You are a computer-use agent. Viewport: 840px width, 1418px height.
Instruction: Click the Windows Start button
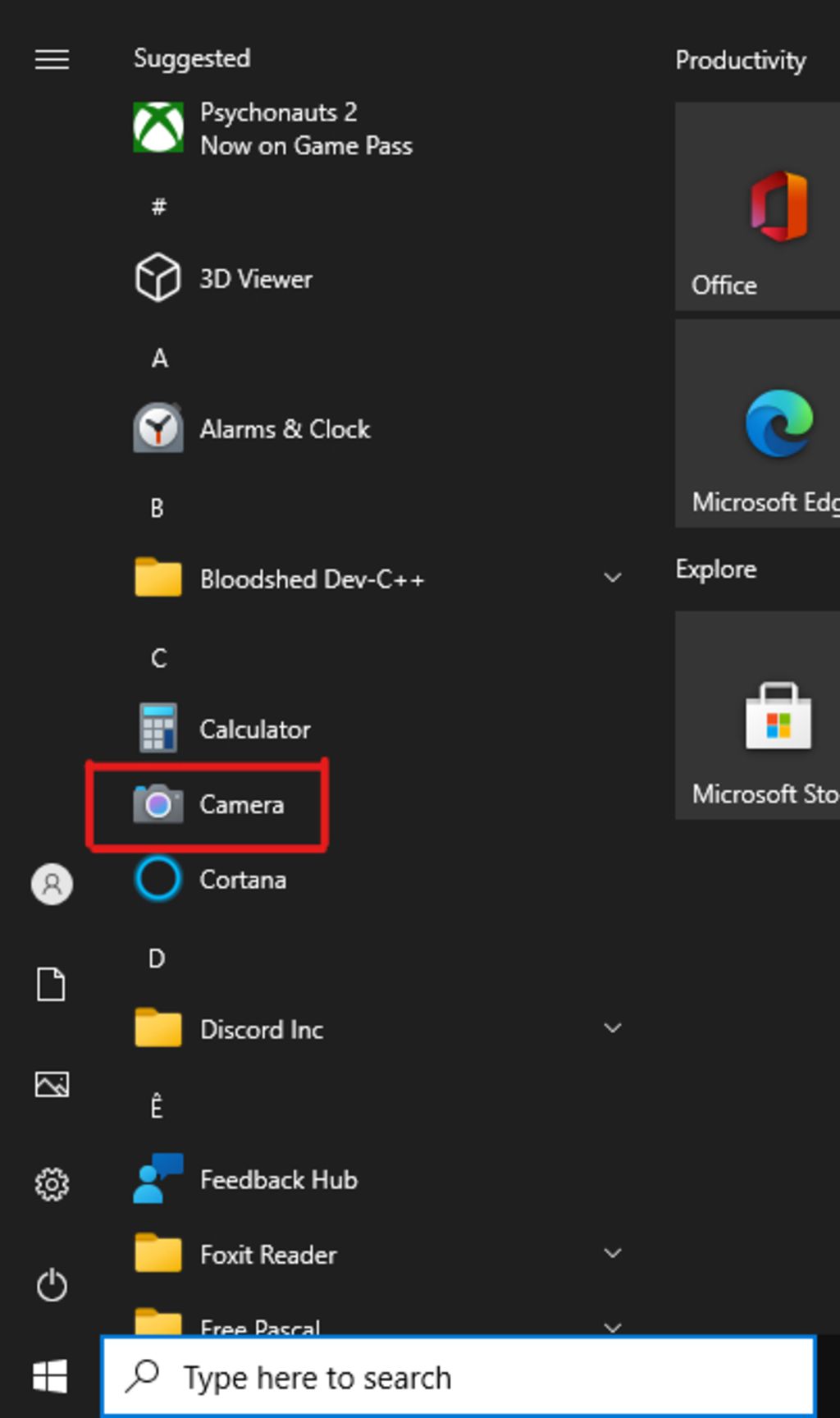click(x=50, y=1376)
